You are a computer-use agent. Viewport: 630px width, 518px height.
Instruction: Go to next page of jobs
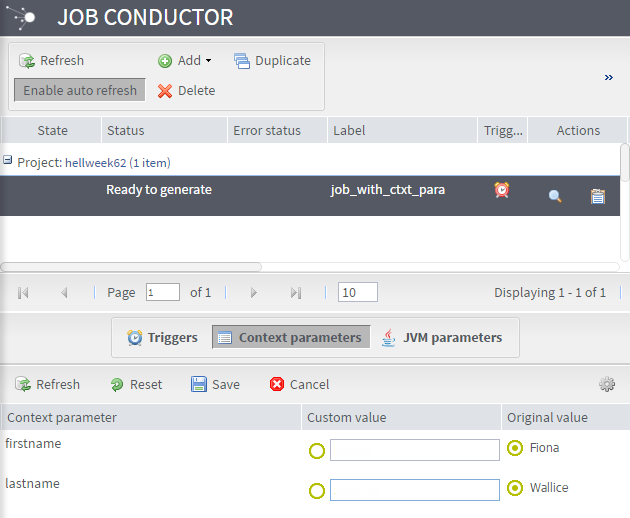pyautogui.click(x=254, y=293)
